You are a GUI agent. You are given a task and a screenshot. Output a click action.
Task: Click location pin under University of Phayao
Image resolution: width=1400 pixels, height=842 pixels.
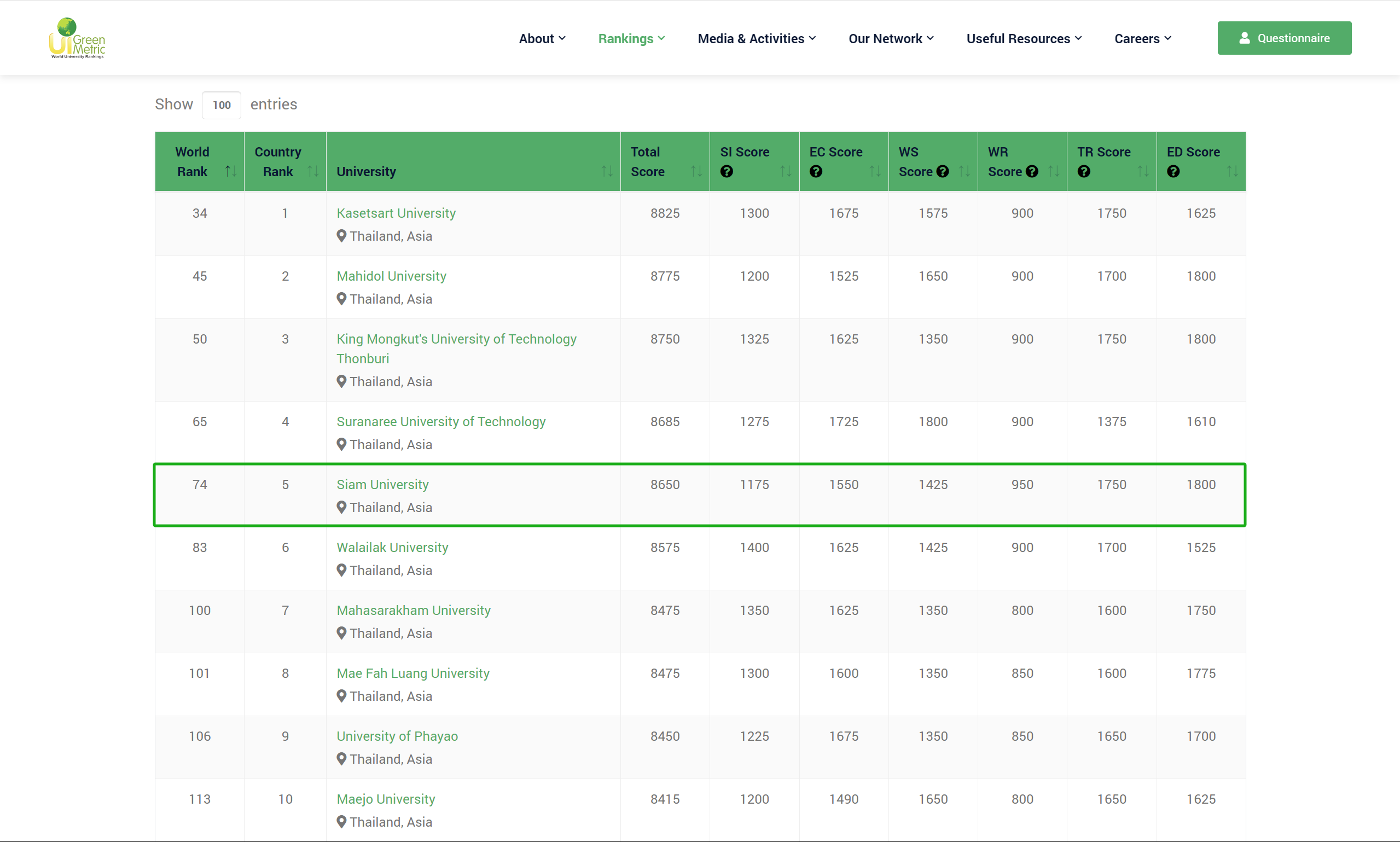click(341, 759)
